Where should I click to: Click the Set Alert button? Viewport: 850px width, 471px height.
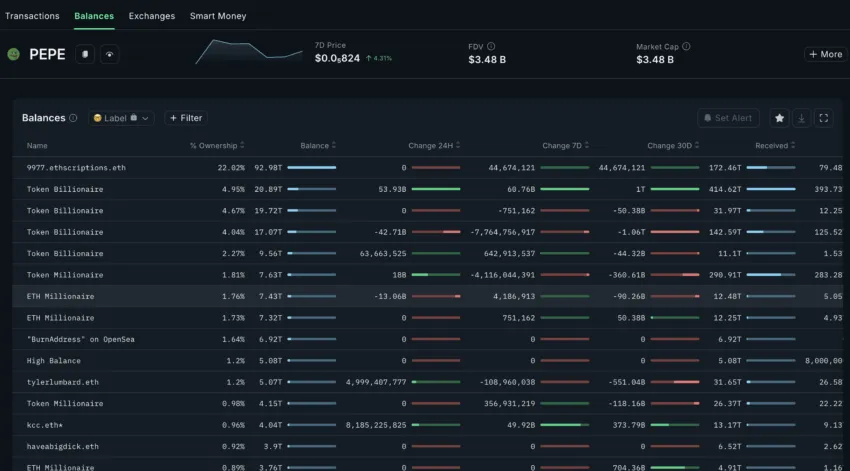728,118
